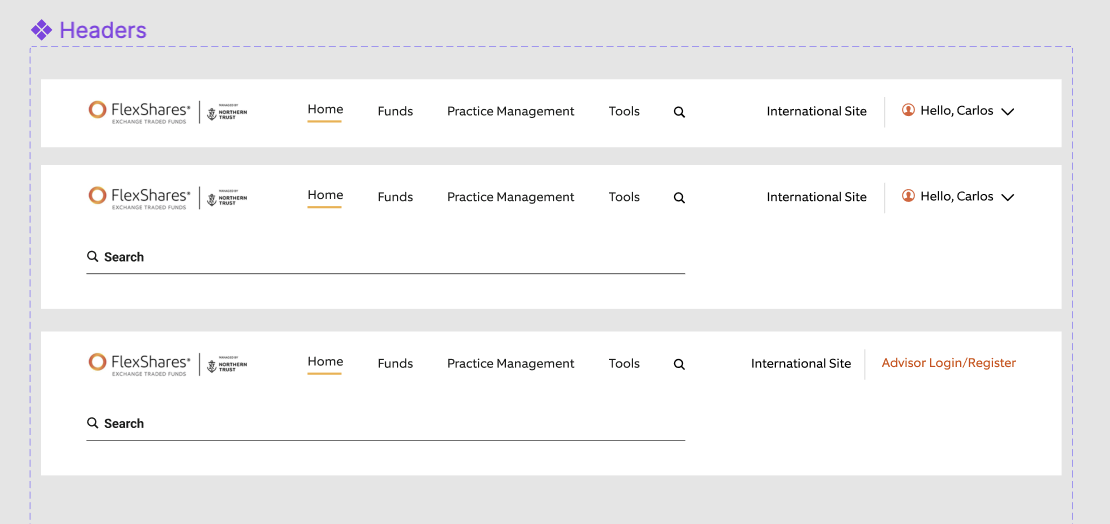Screen dimensions: 1110x524
Task: Focus the Search field in the third header
Action: click(385, 424)
